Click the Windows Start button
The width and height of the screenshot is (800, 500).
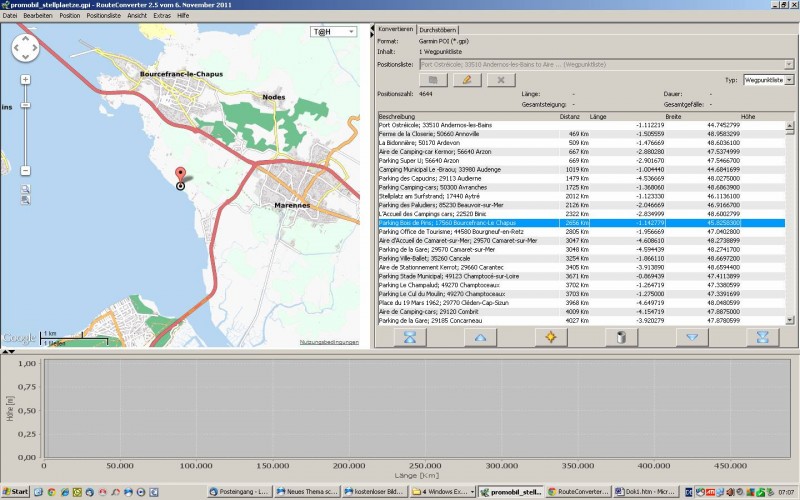[16, 492]
